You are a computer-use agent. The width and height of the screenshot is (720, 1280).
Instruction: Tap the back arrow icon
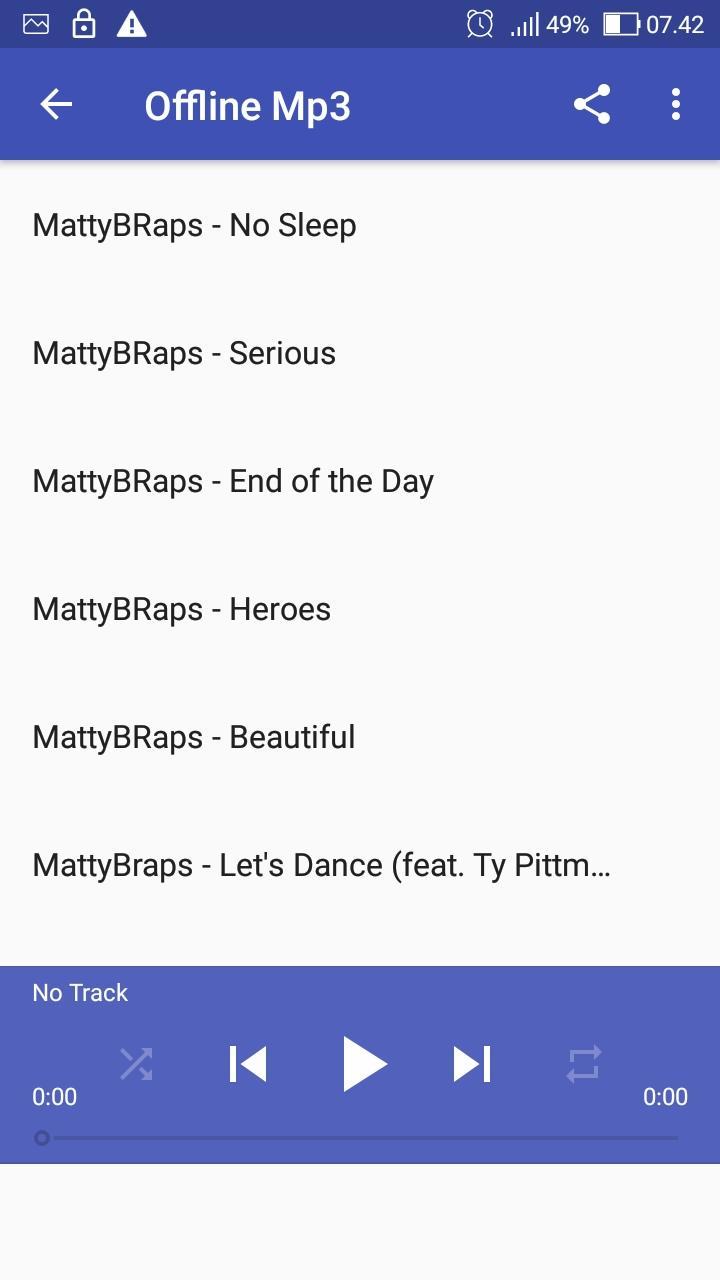(x=56, y=104)
